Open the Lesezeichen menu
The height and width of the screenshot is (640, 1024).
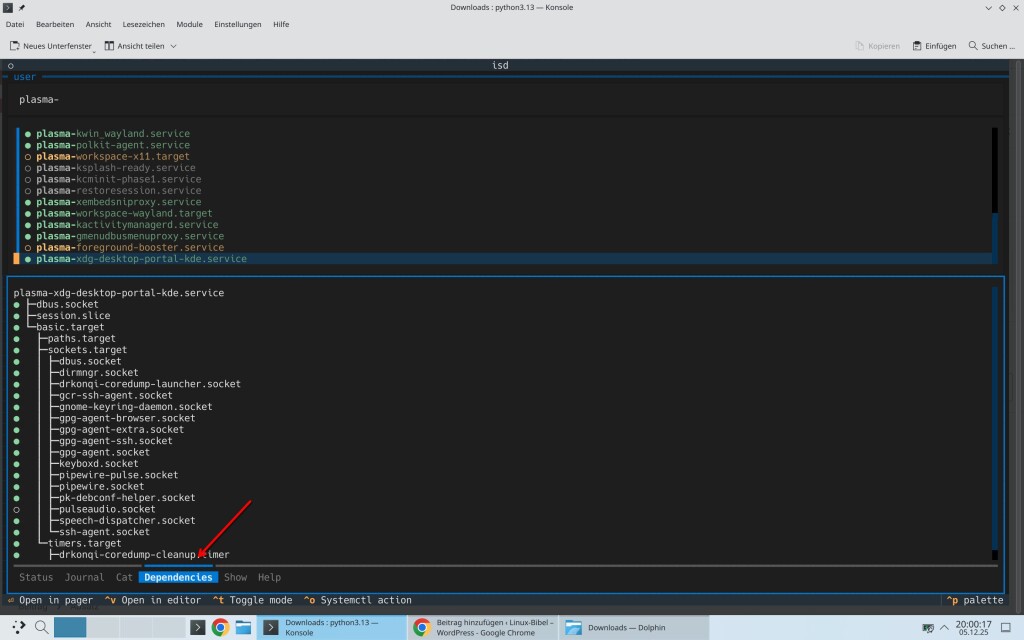click(144, 24)
